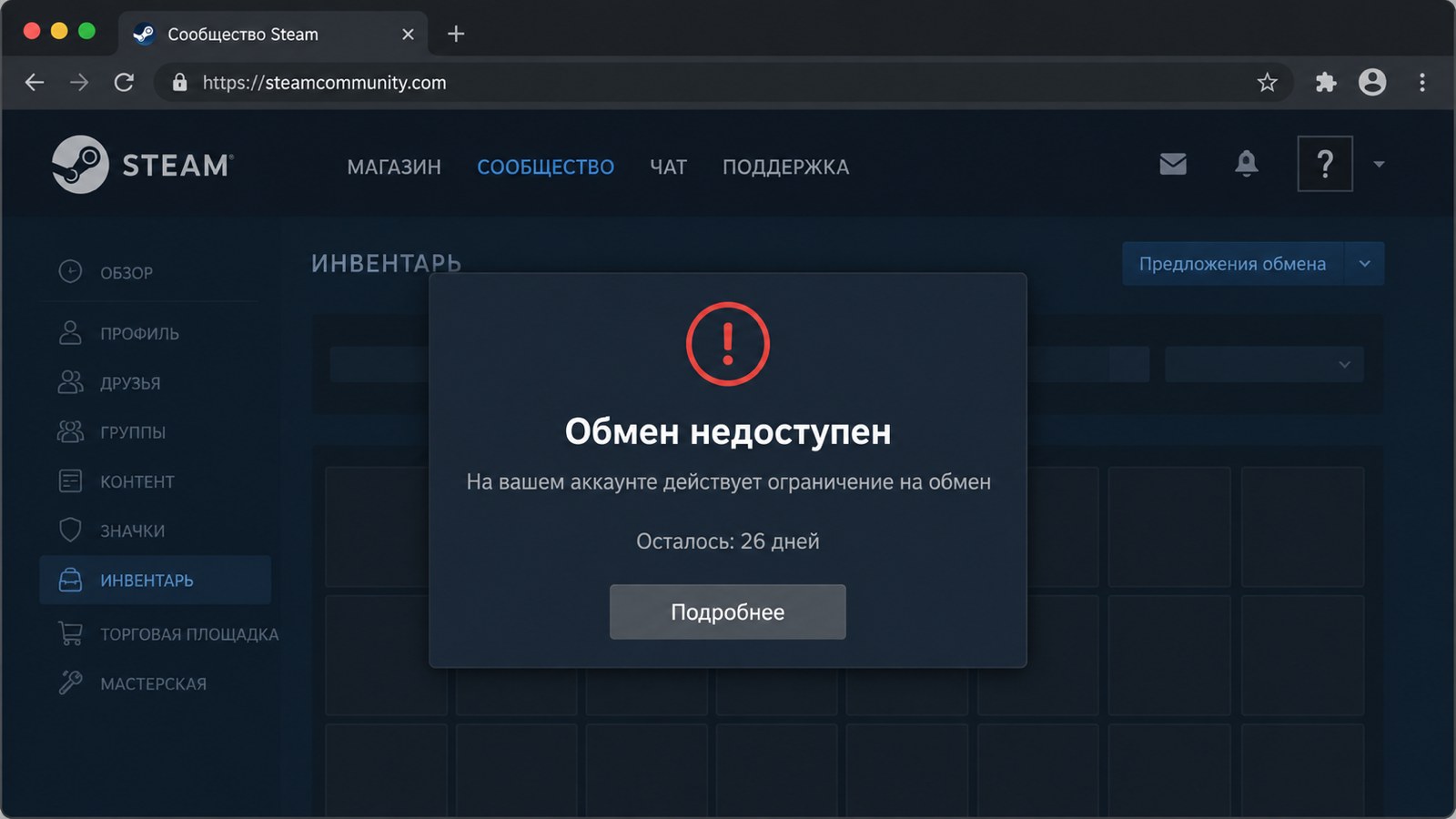Open the browser extensions puzzle icon
Viewport: 1456px width, 819px height.
pyautogui.click(x=1326, y=83)
